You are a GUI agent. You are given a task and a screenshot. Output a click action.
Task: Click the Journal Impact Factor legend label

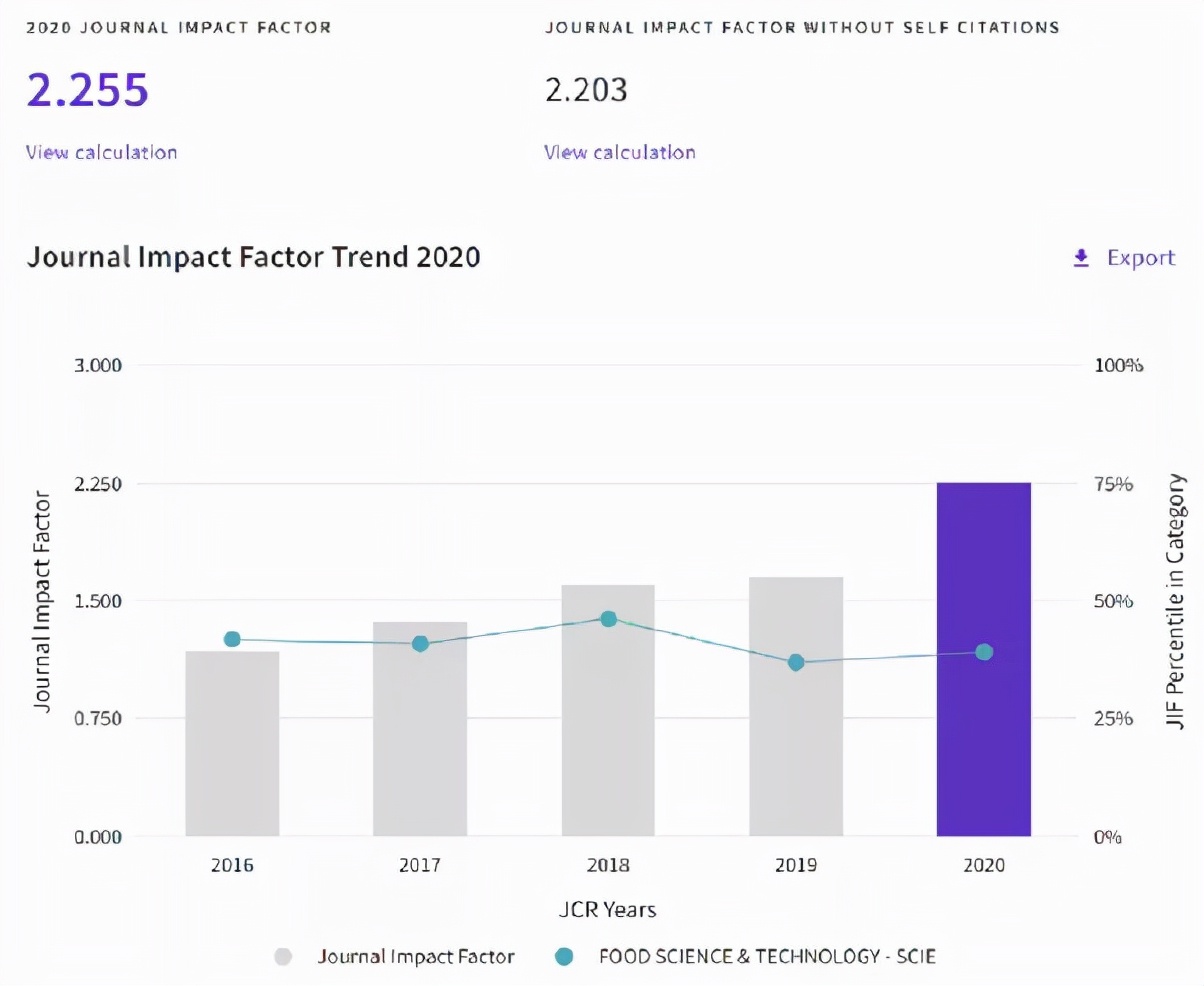point(416,956)
